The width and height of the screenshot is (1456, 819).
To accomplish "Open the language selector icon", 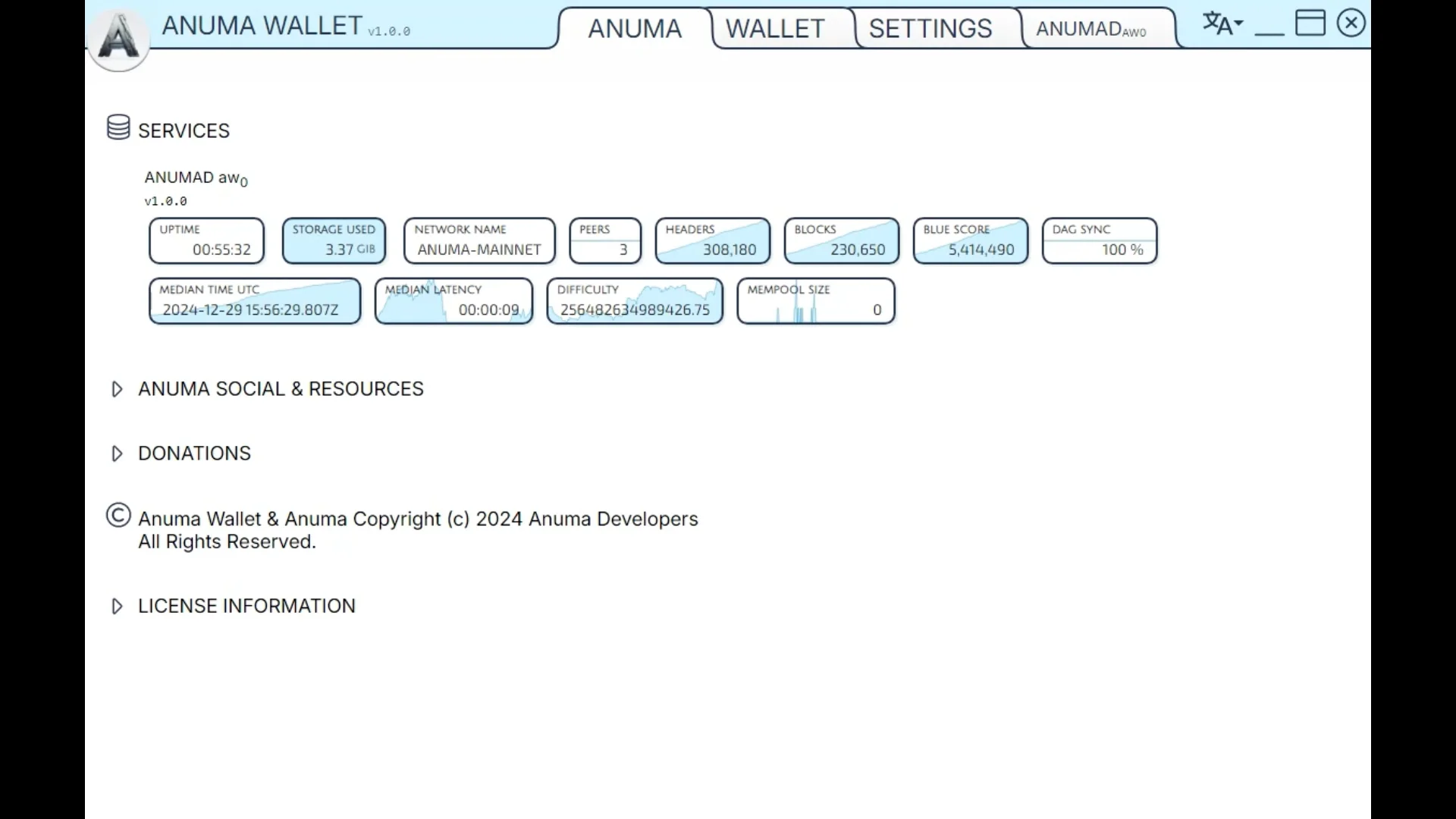I will coord(1221,24).
